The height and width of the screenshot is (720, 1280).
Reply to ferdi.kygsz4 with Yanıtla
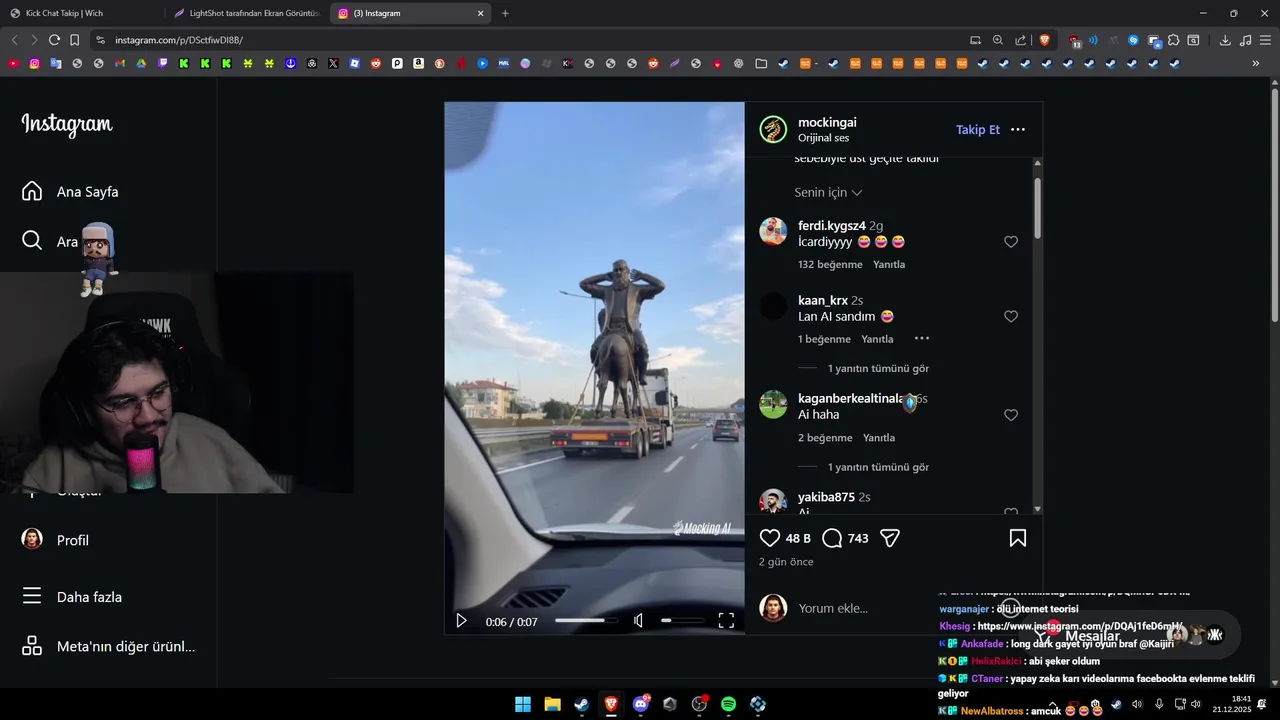pyautogui.click(x=889, y=265)
